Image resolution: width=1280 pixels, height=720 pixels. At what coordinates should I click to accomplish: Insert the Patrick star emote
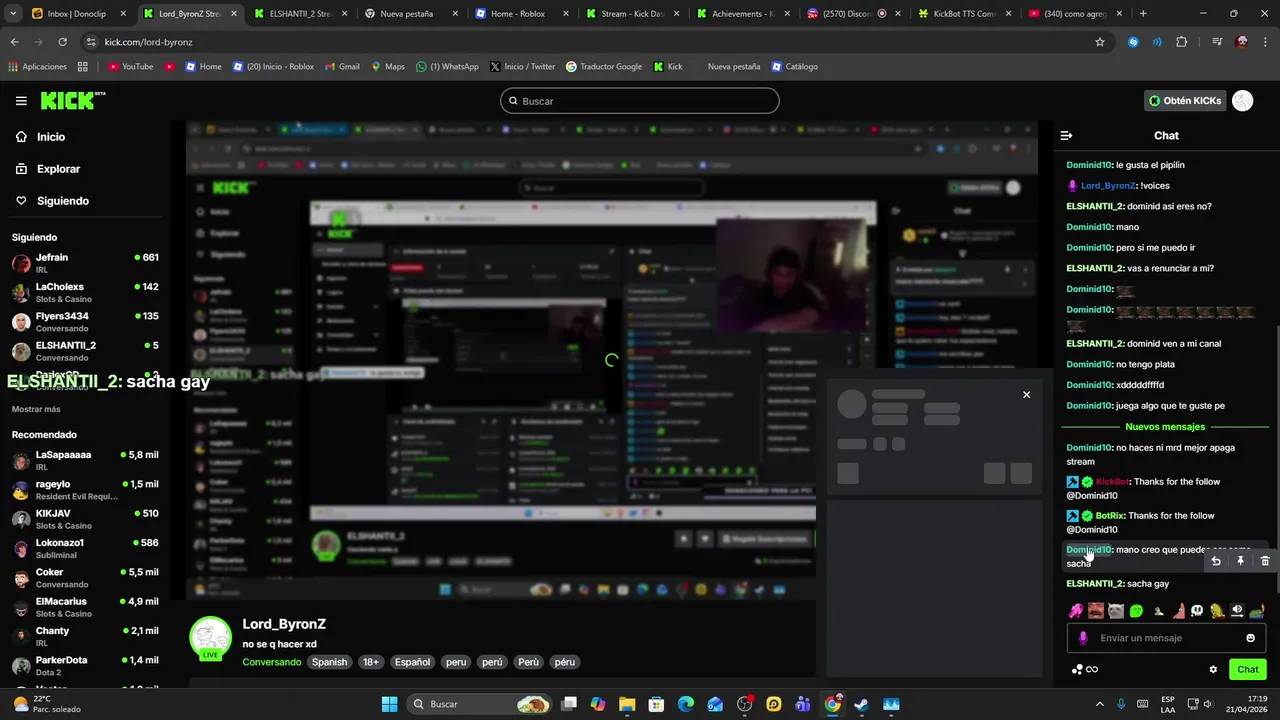1177,611
